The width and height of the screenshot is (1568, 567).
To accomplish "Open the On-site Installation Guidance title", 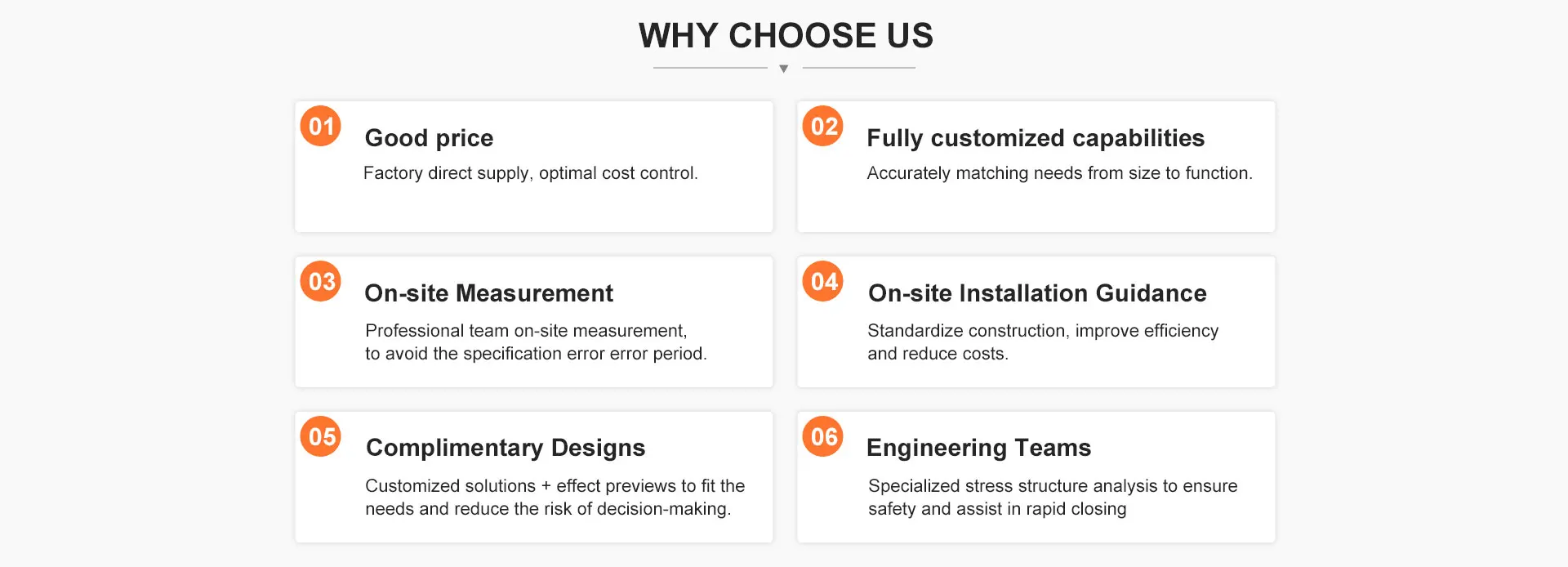I will click(x=1037, y=292).
